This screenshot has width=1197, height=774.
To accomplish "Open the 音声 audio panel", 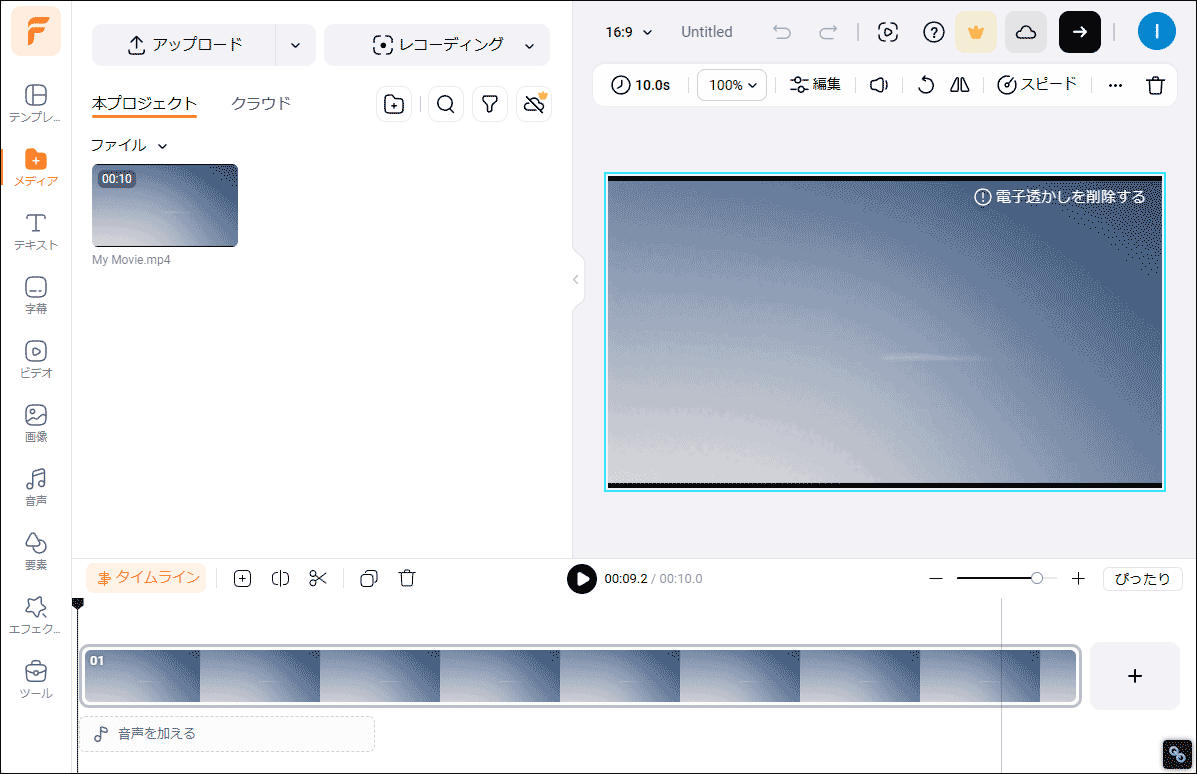I will 36,488.
